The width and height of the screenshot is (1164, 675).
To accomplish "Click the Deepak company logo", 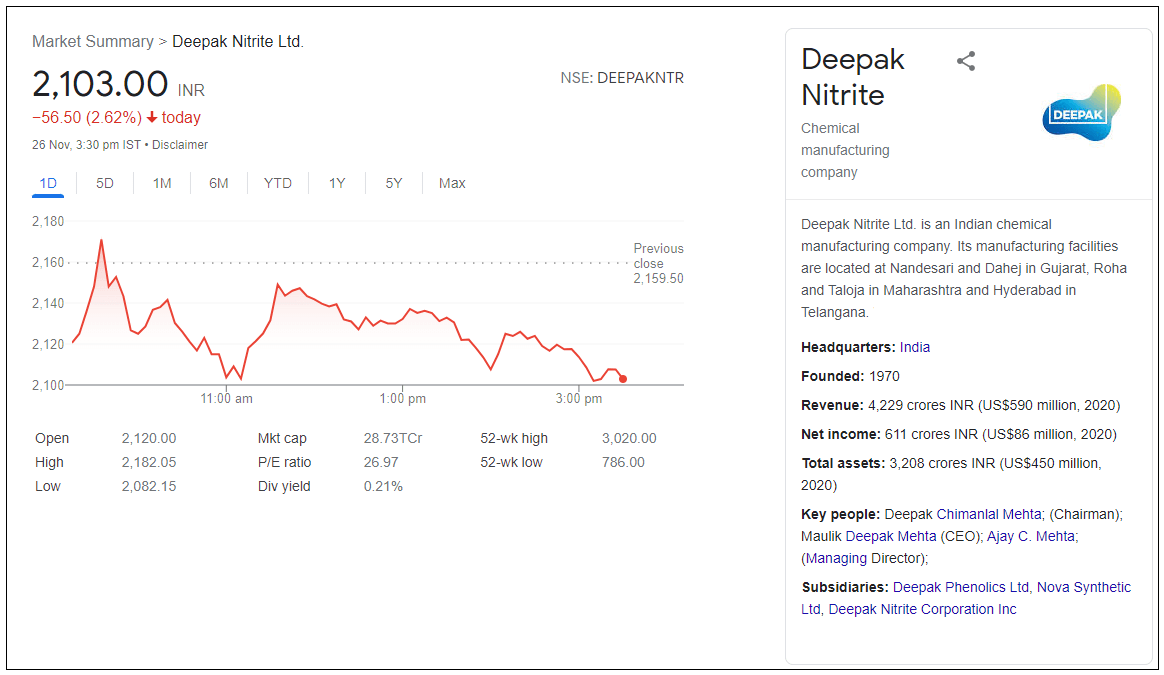I will coord(1081,112).
